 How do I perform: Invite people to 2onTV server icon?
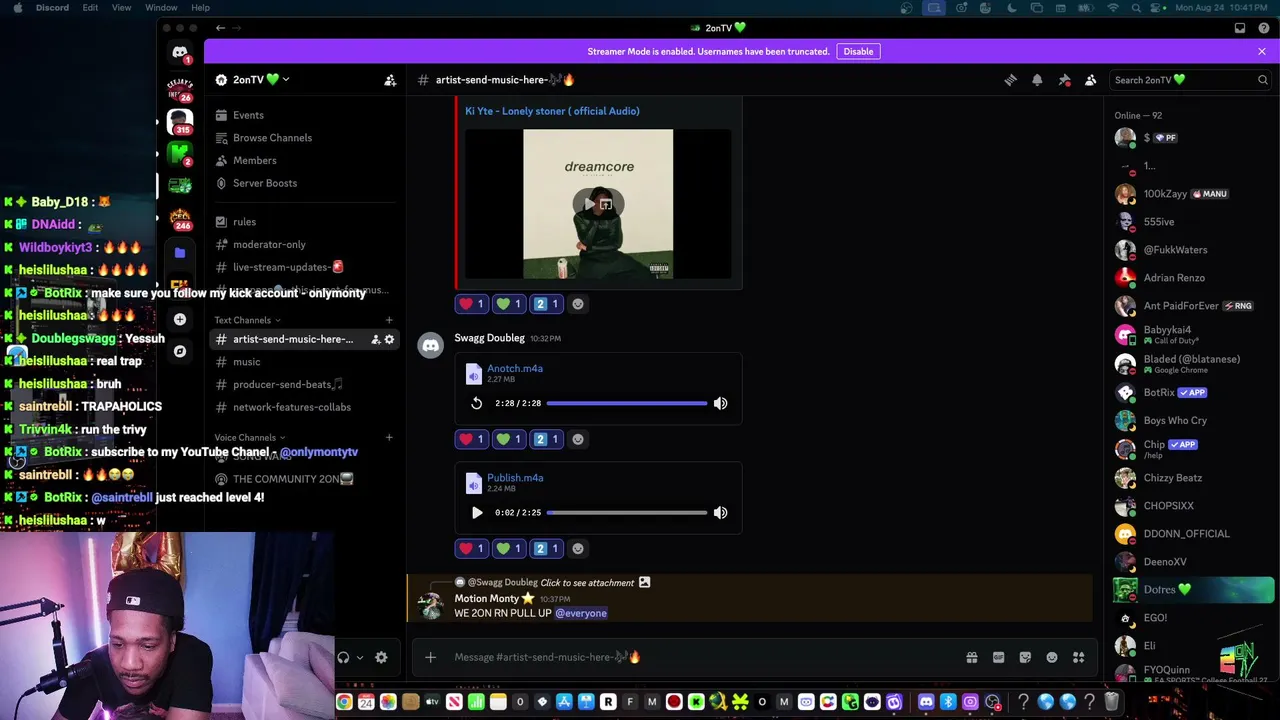390,80
